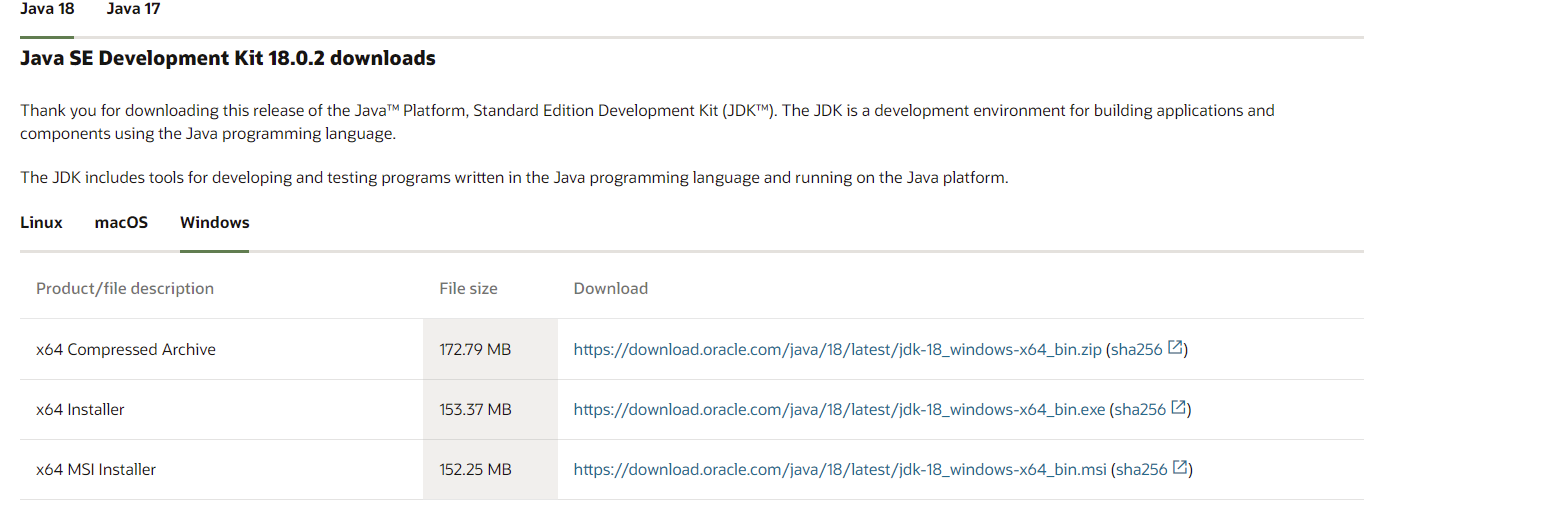Click the 152.25 MB file size

[475, 469]
